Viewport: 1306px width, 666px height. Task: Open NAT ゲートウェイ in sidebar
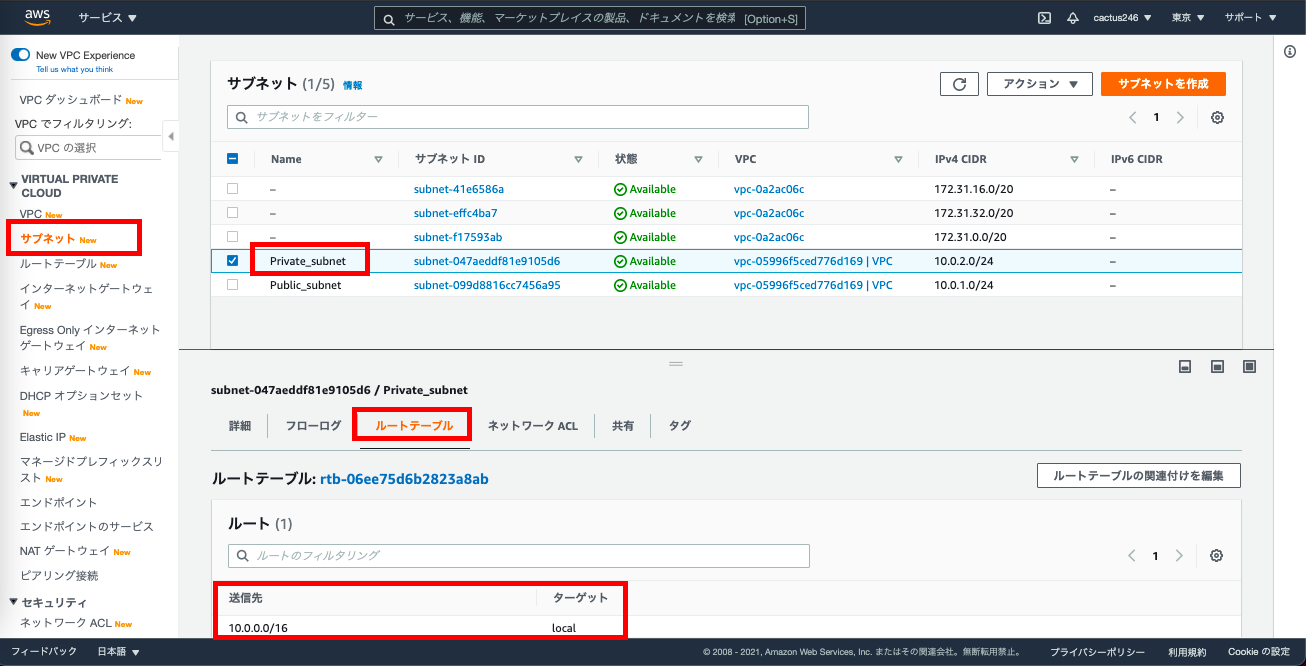pyautogui.click(x=65, y=551)
